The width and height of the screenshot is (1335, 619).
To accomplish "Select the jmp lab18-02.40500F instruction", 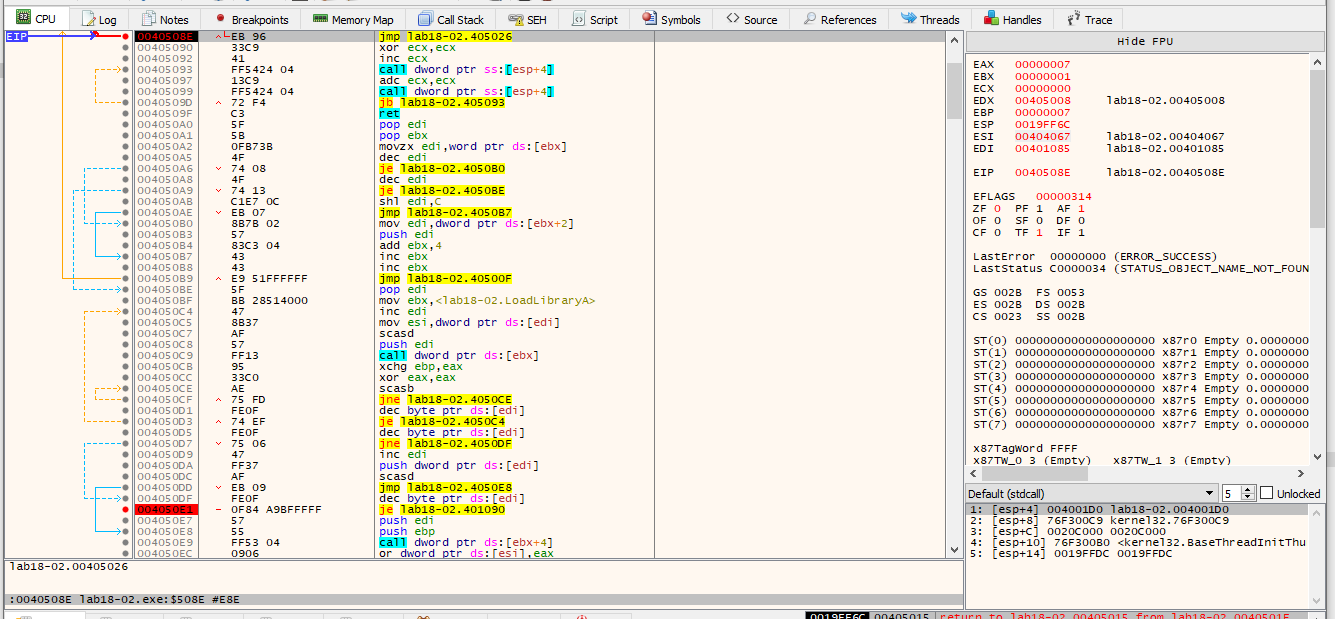I will point(444,278).
